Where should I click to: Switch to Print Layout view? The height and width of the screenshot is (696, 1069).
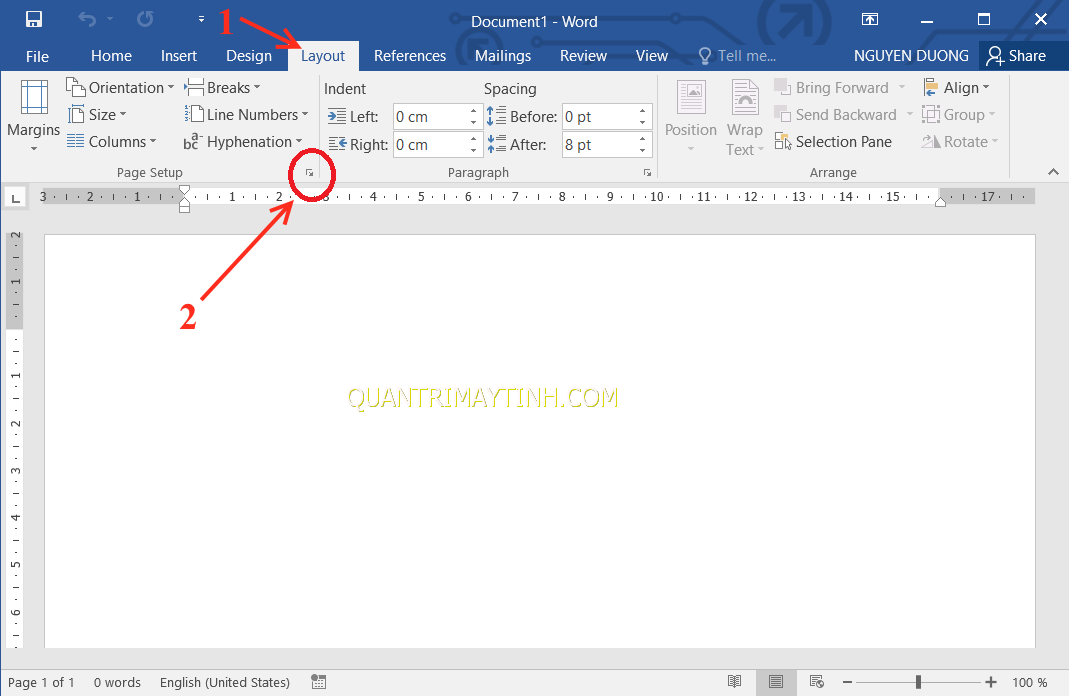(x=776, y=682)
